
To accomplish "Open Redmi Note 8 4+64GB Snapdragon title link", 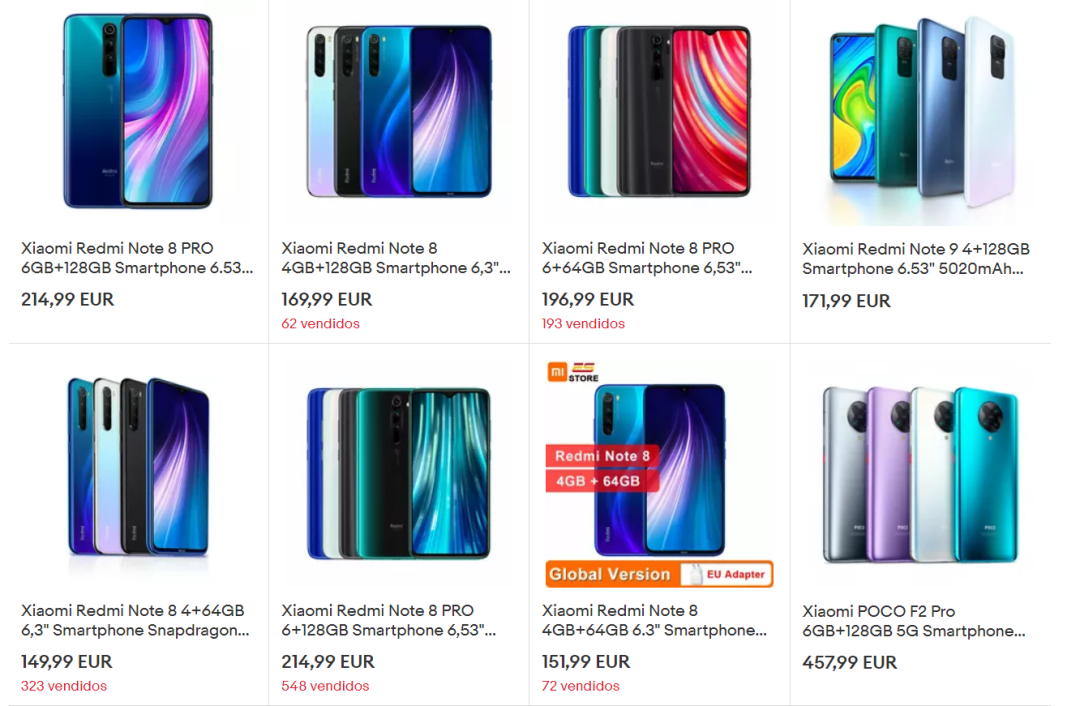I will pyautogui.click(x=135, y=620).
